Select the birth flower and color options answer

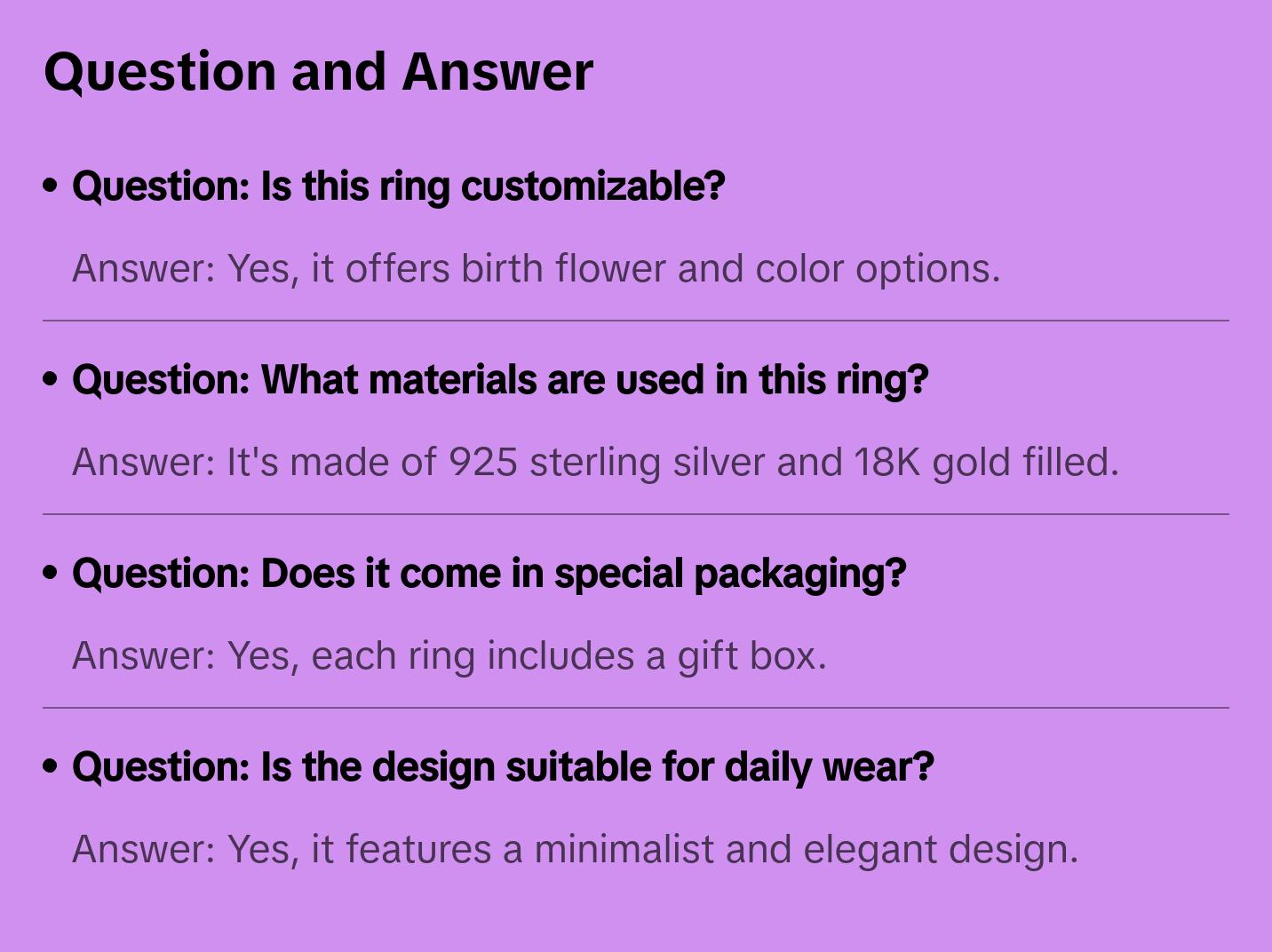tap(536, 268)
